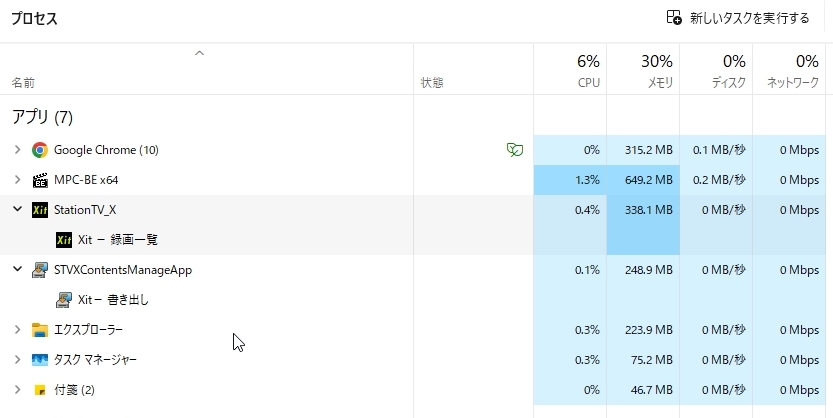833x418 pixels.
Task: Collapse the STVXContentsManageApp group
Action: click(18, 269)
